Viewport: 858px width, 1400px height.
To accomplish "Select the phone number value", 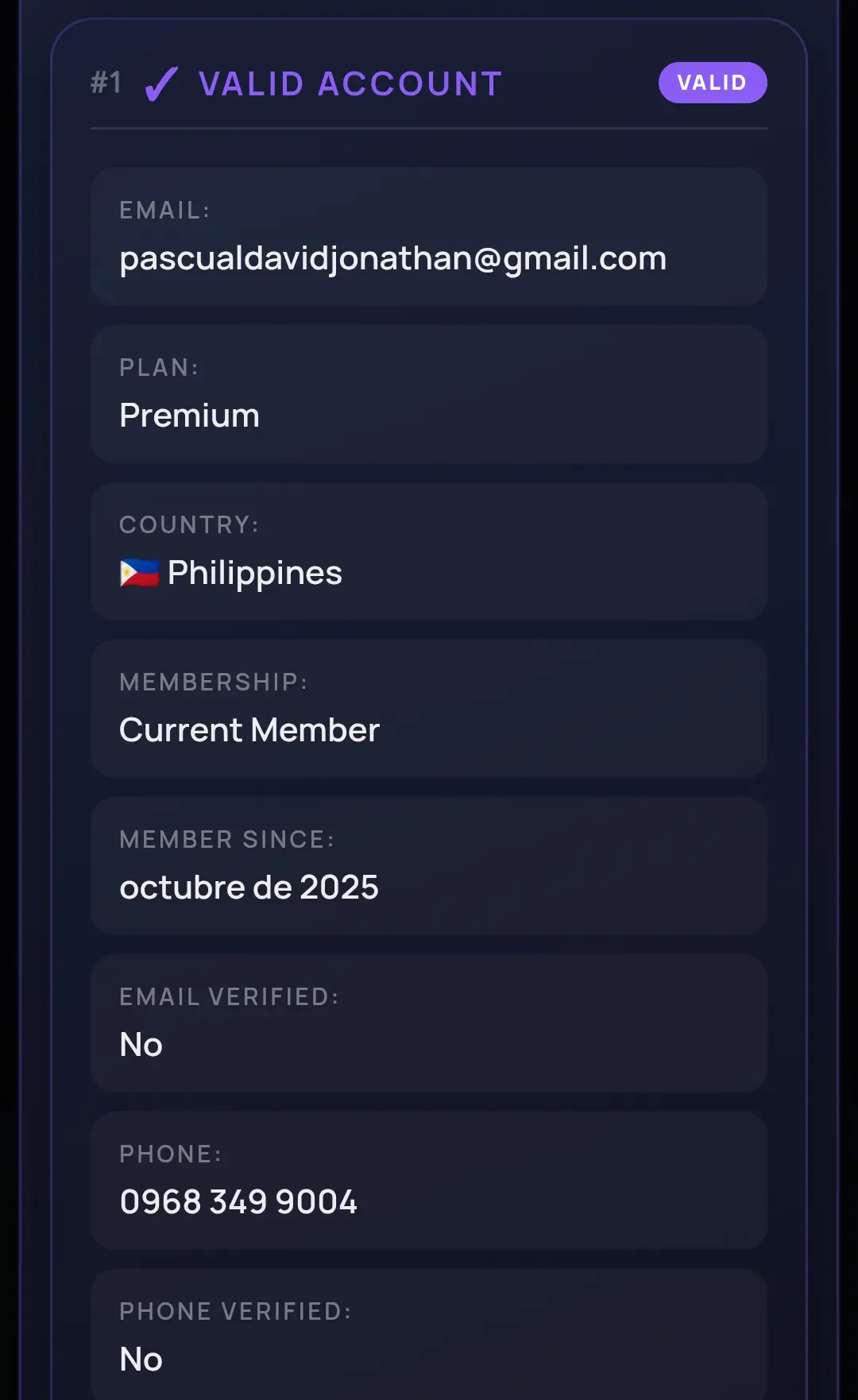I will (238, 1202).
